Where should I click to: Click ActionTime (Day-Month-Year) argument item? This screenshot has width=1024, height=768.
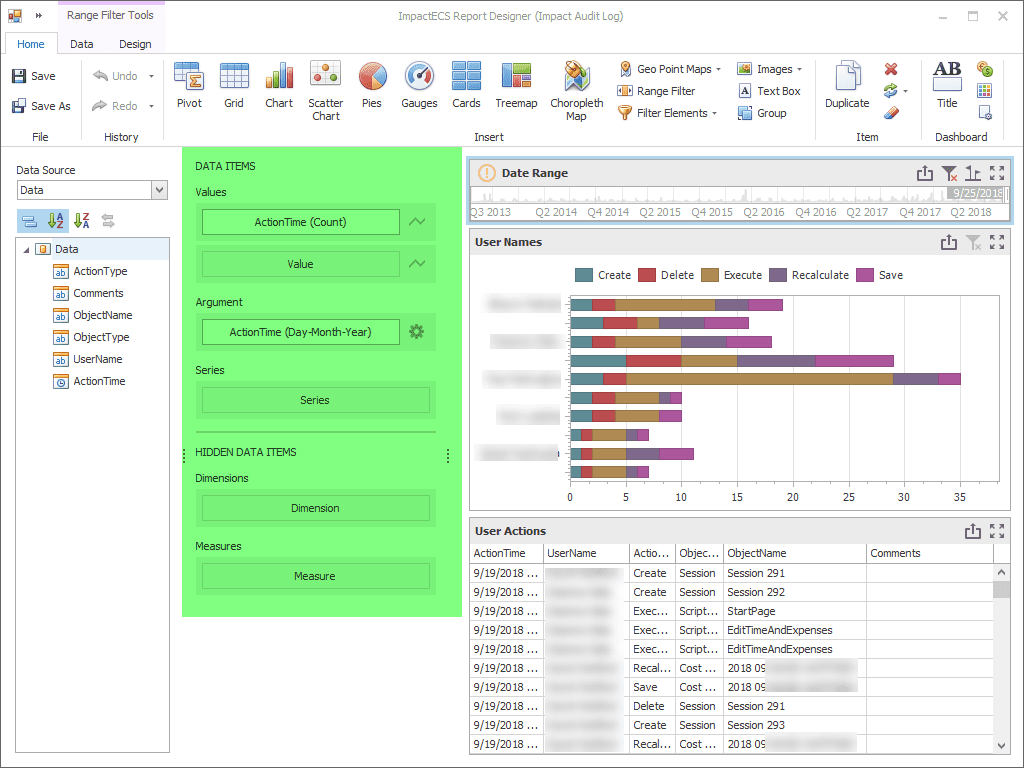coord(300,332)
